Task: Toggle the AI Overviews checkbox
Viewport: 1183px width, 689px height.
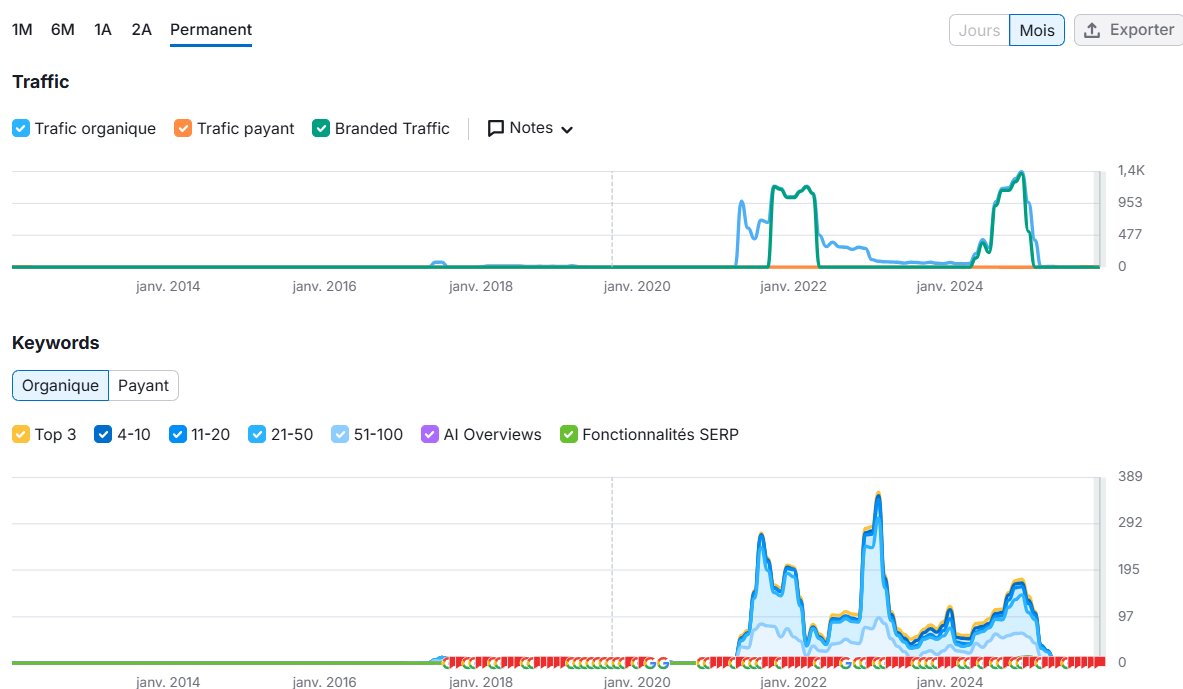Action: tap(430, 435)
